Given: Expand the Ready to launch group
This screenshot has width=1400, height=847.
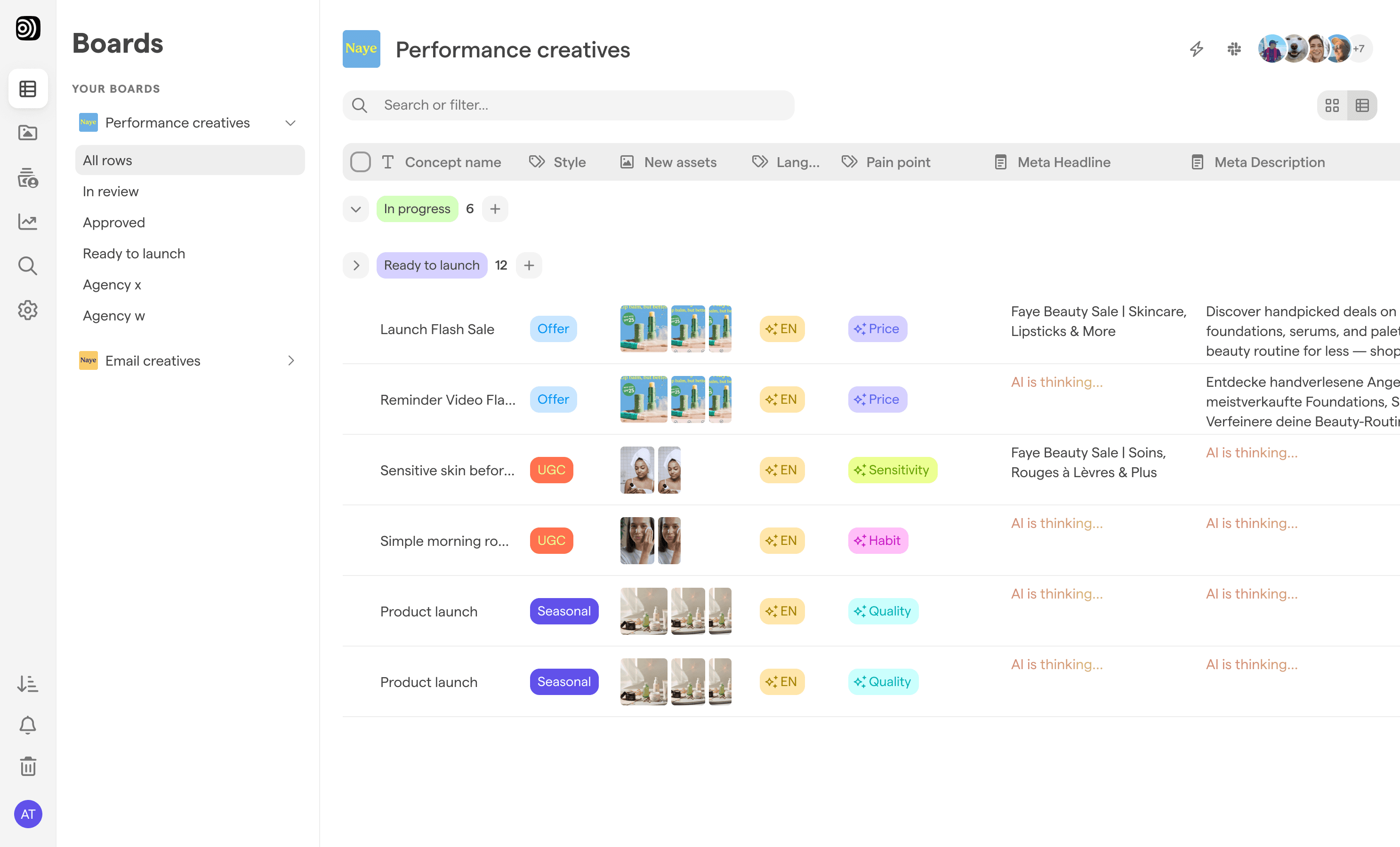Looking at the screenshot, I should point(356,265).
